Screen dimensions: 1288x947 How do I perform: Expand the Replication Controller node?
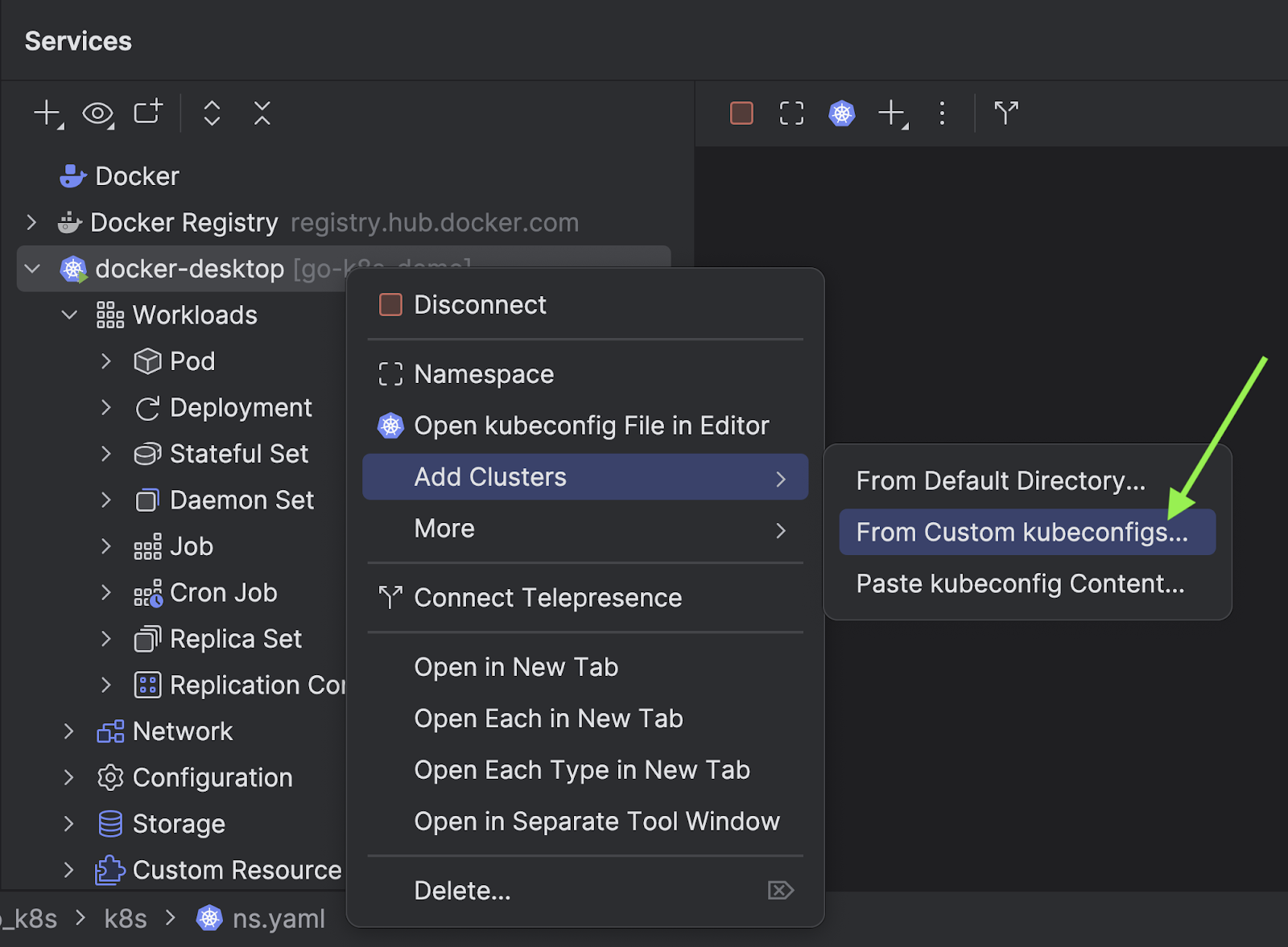coord(106,686)
